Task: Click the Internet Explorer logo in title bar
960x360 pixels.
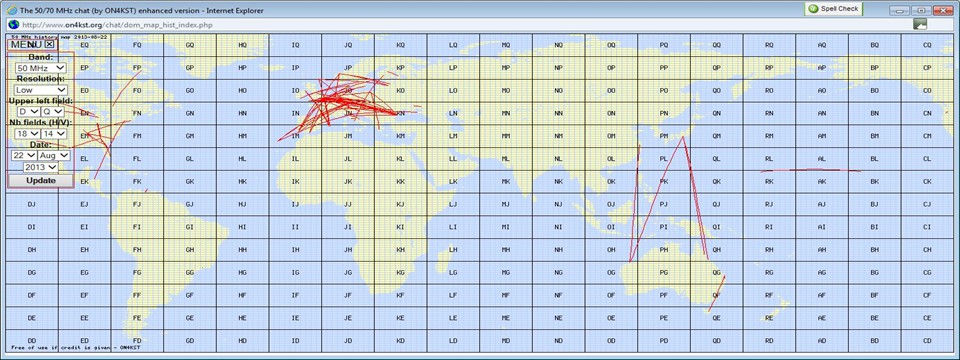Action: click(11, 10)
